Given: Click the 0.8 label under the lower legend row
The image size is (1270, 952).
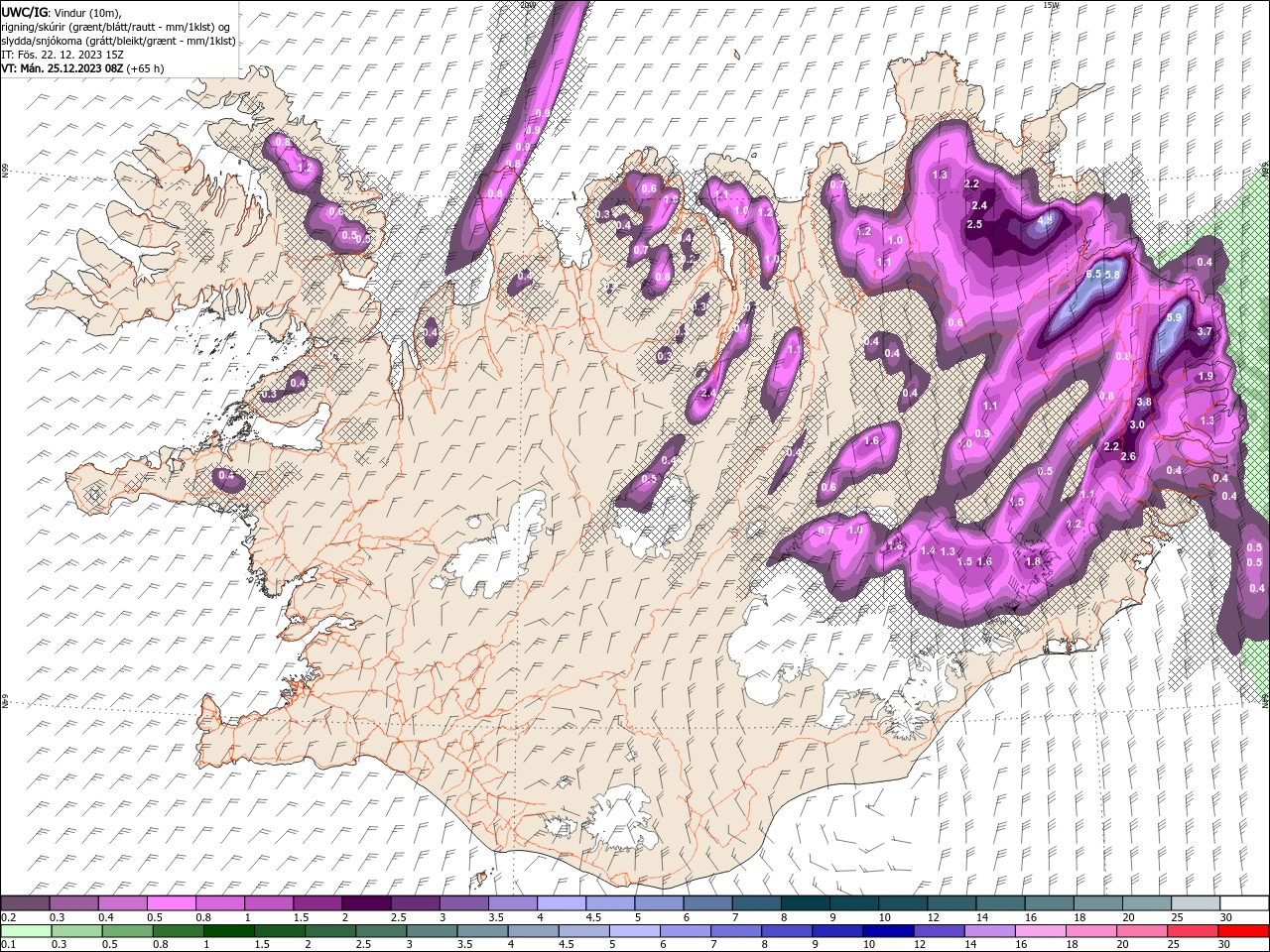Looking at the screenshot, I should (161, 945).
